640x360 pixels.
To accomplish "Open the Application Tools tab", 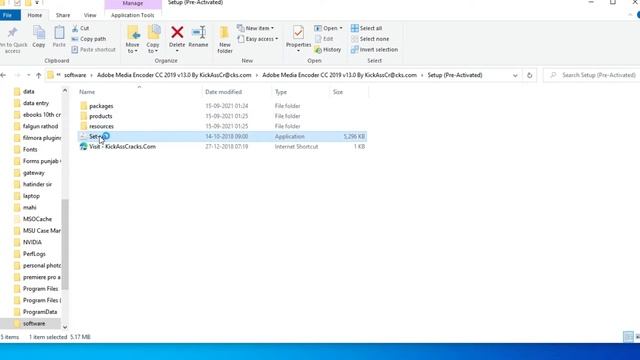I will click(133, 15).
